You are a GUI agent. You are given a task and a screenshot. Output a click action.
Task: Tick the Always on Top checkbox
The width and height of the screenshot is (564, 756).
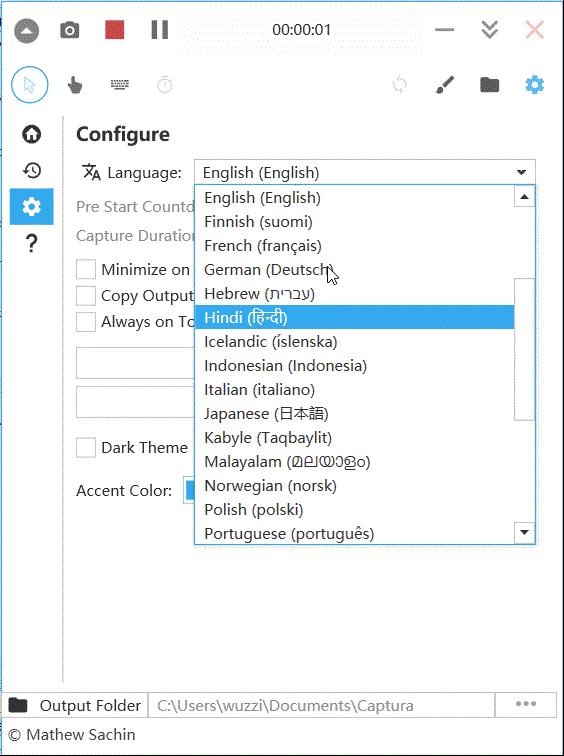coord(86,322)
